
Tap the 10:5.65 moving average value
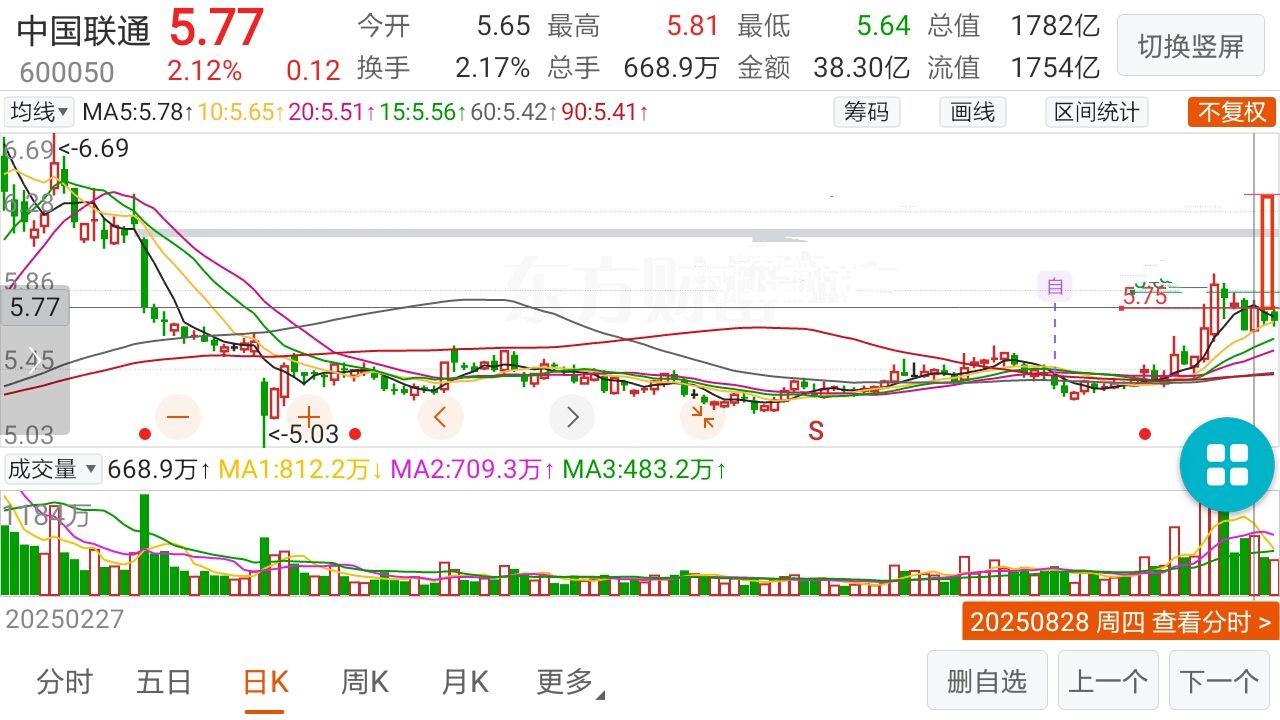pyautogui.click(x=241, y=112)
